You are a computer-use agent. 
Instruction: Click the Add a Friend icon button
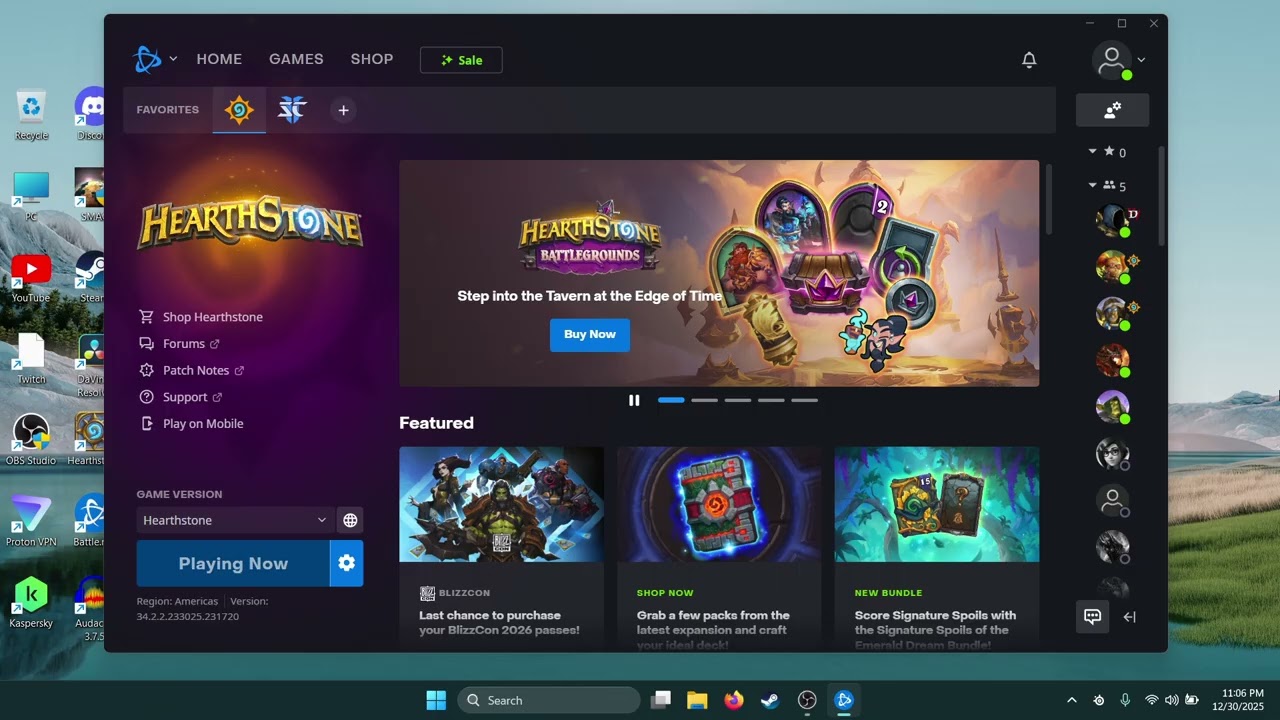click(x=1112, y=110)
